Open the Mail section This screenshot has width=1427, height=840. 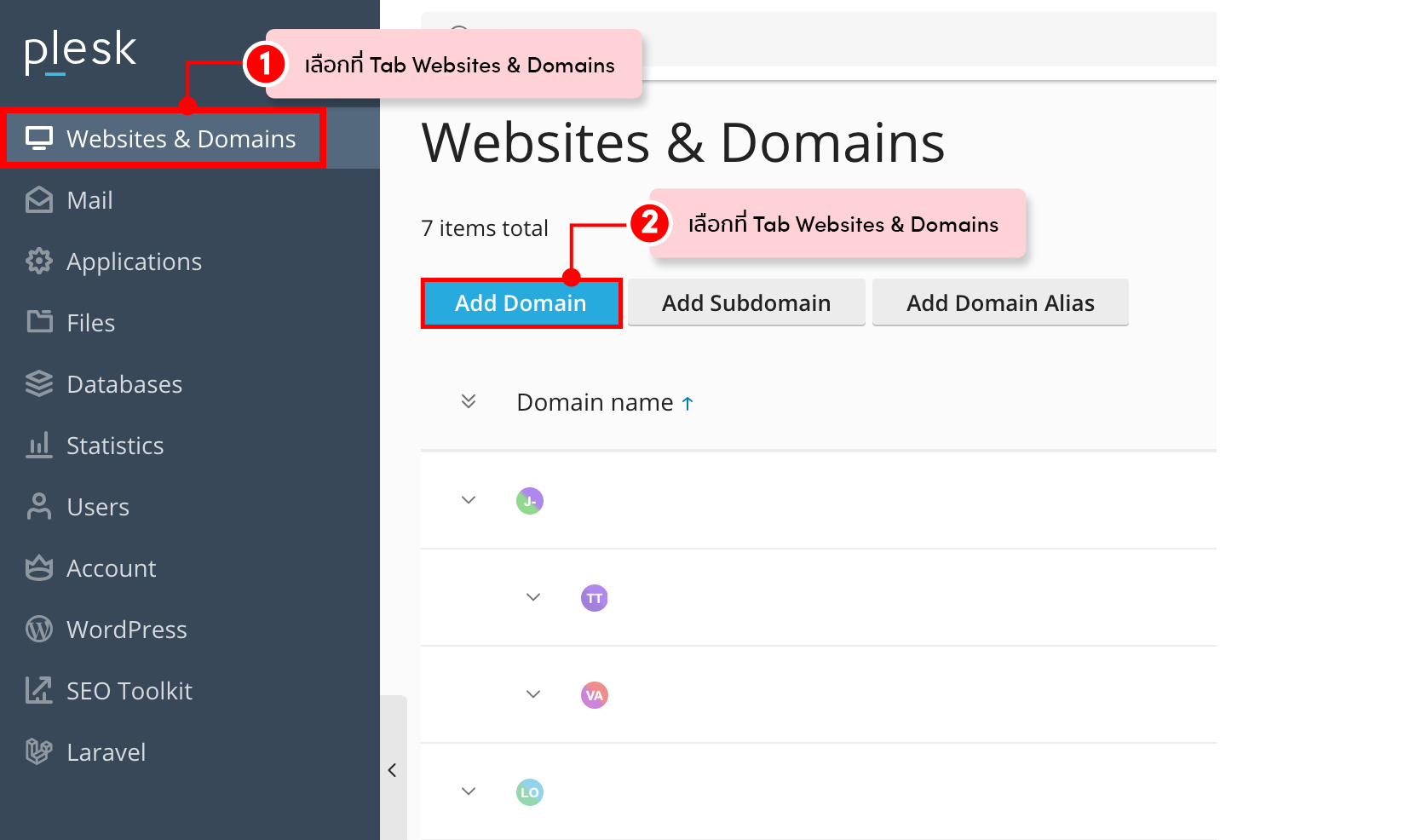click(x=190, y=199)
